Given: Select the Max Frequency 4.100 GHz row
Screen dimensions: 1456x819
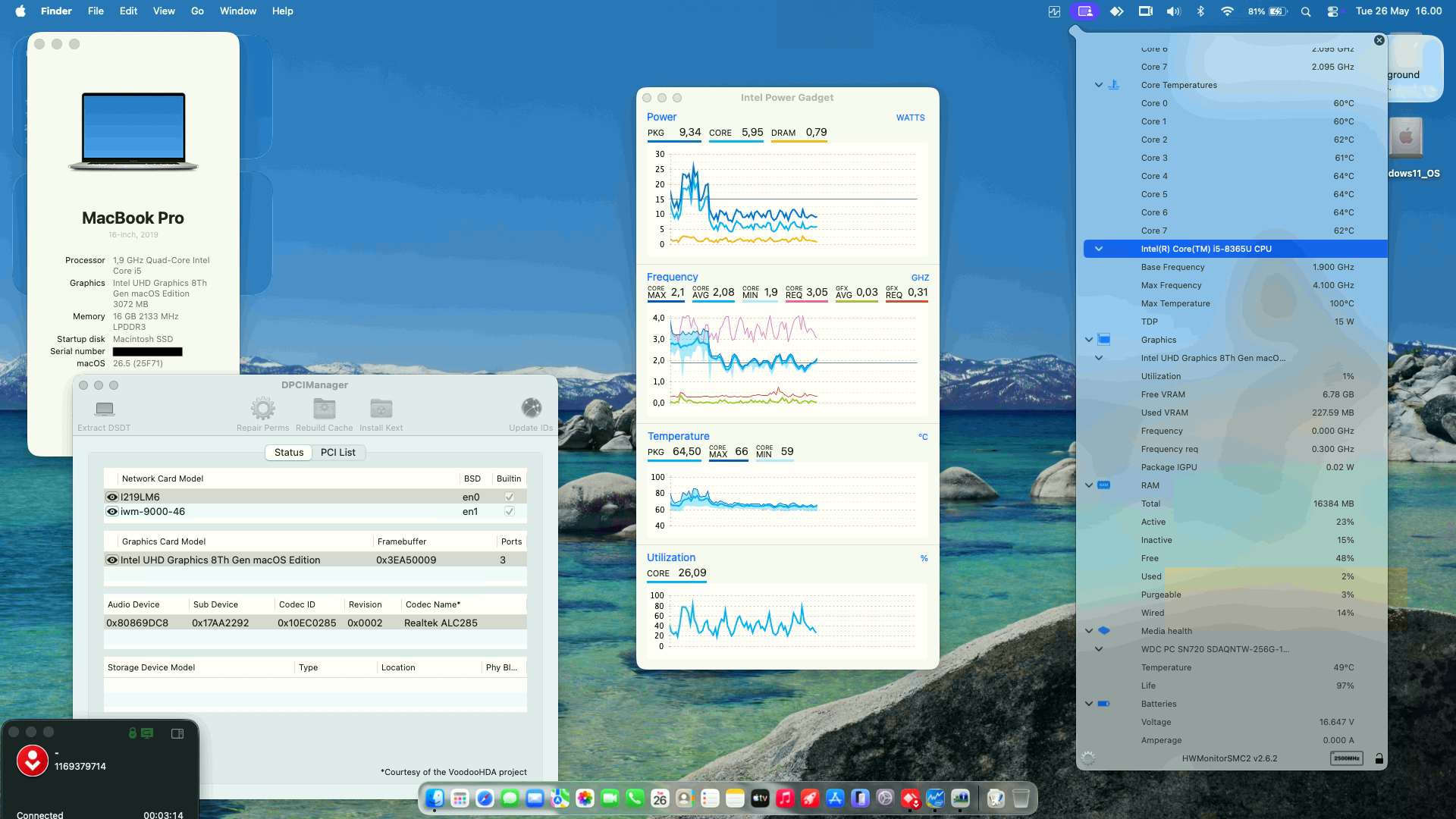Looking at the screenshot, I should tap(1235, 285).
